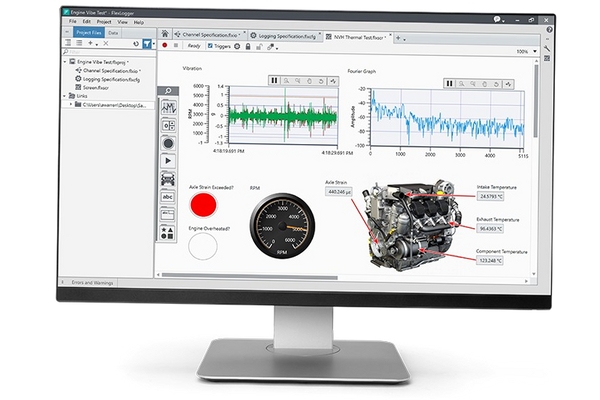The width and height of the screenshot is (600, 400).
Task: Select the graph control in the palette
Action: (x=168, y=107)
